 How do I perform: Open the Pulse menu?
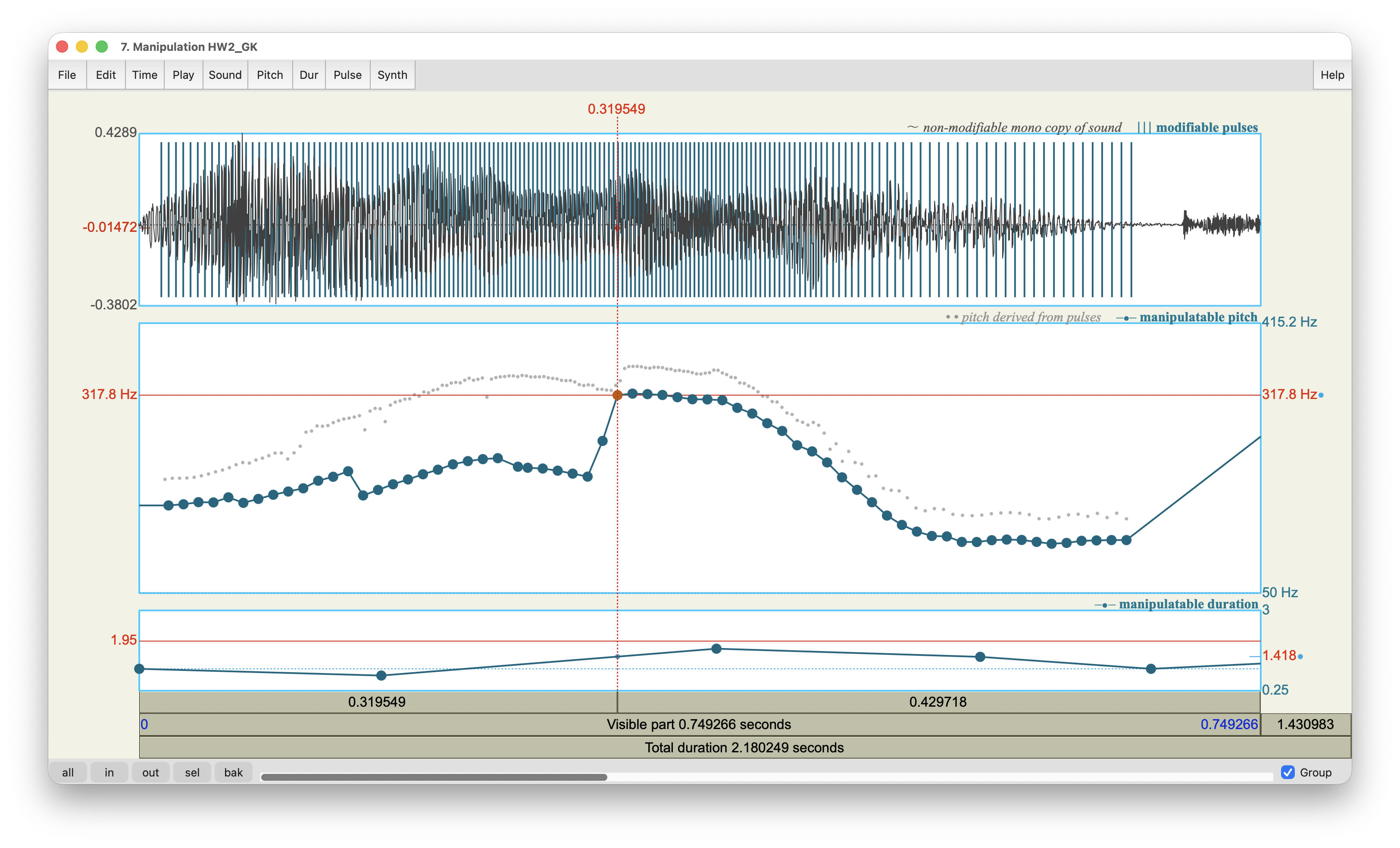coord(347,75)
